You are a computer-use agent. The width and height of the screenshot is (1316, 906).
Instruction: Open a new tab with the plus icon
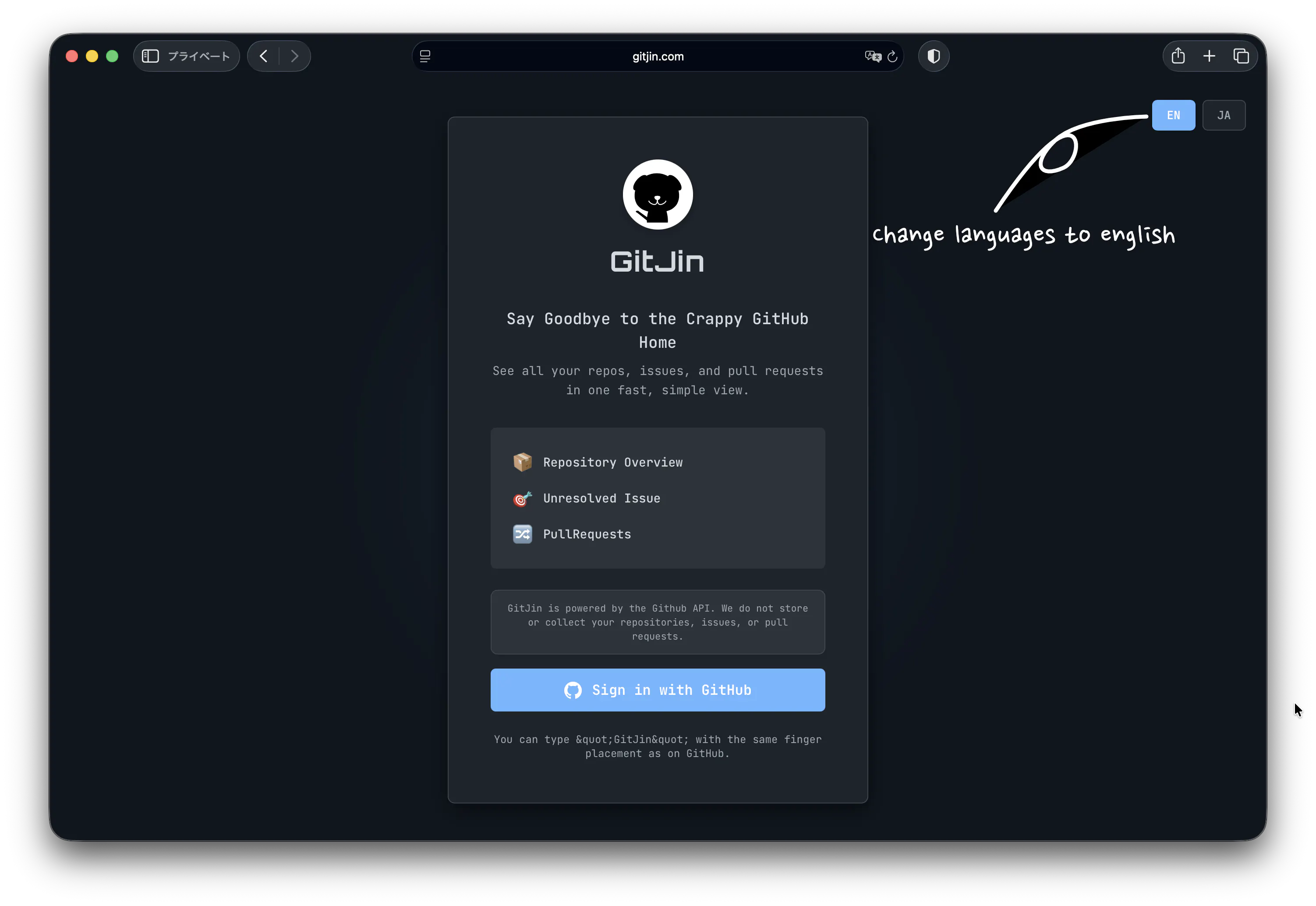1209,56
